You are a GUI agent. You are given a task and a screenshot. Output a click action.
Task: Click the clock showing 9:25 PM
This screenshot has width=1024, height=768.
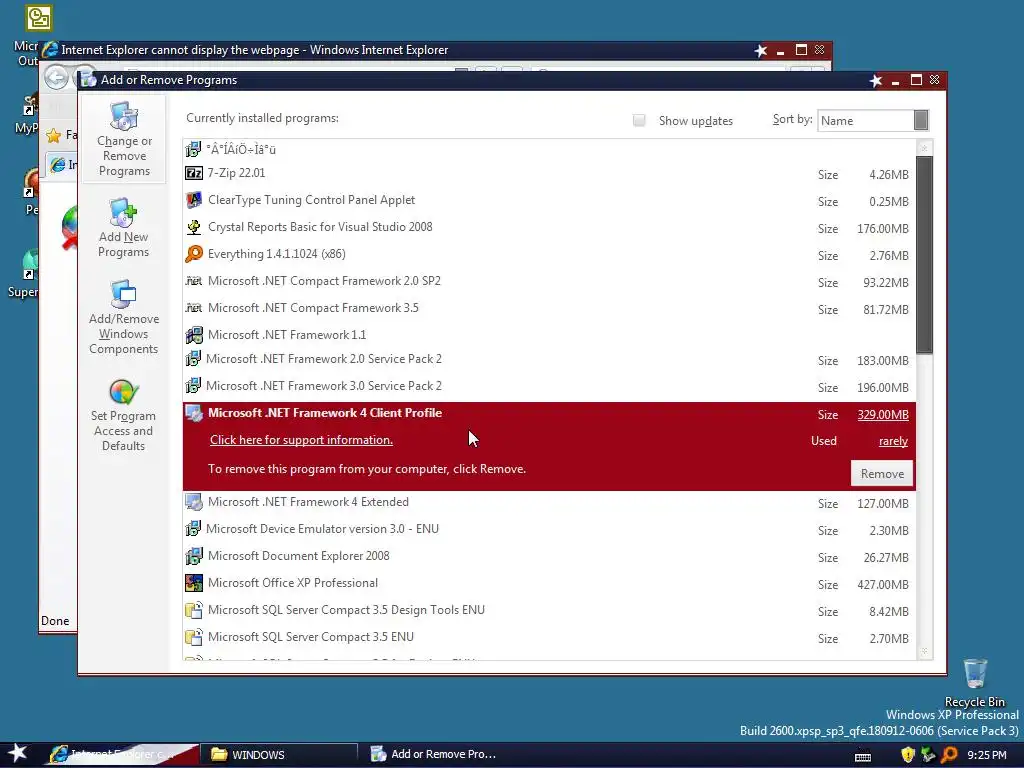(x=986, y=755)
